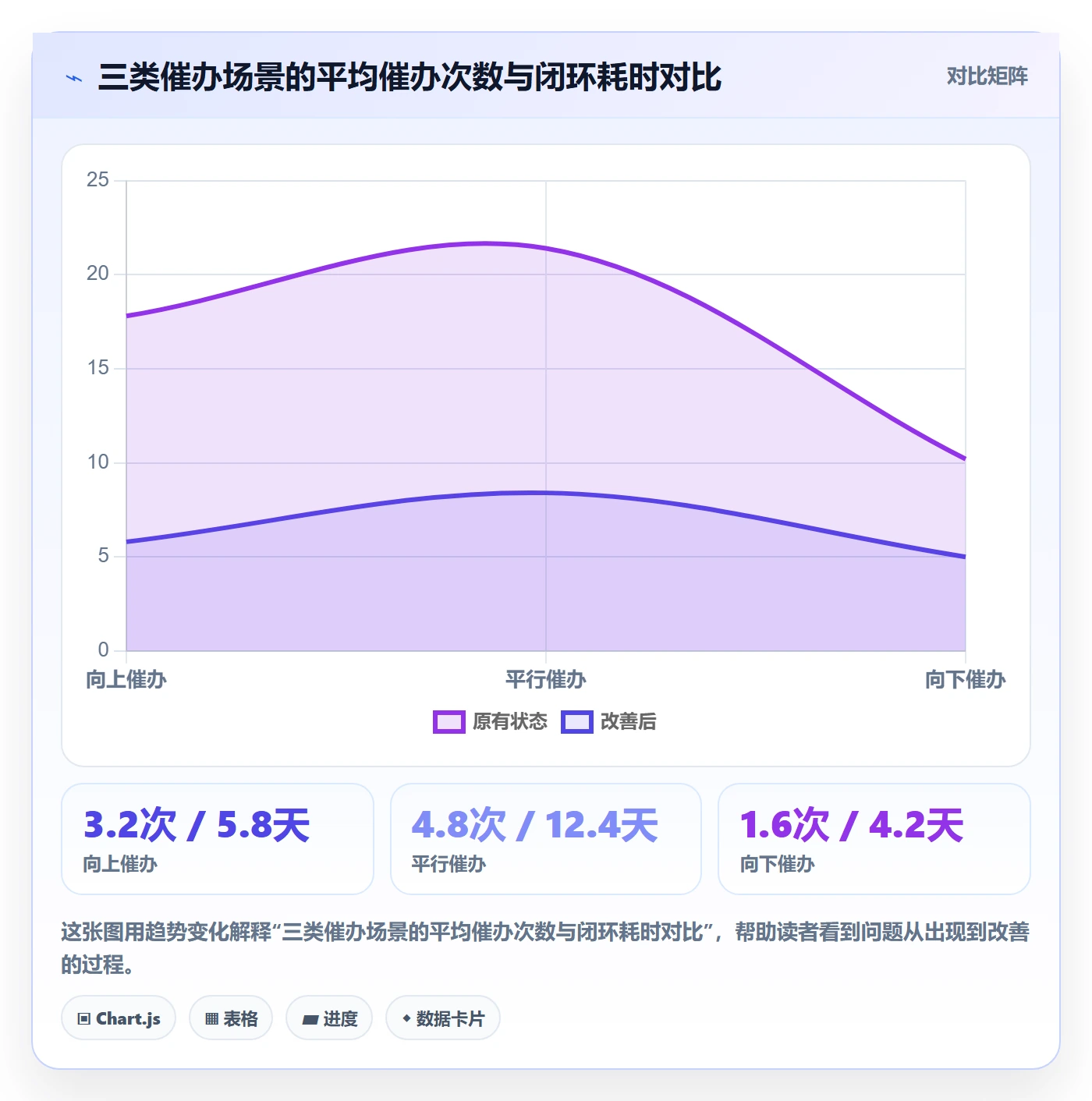Click the 25 y-axis tick value
Screen dimensions: 1092x1101
97,180
